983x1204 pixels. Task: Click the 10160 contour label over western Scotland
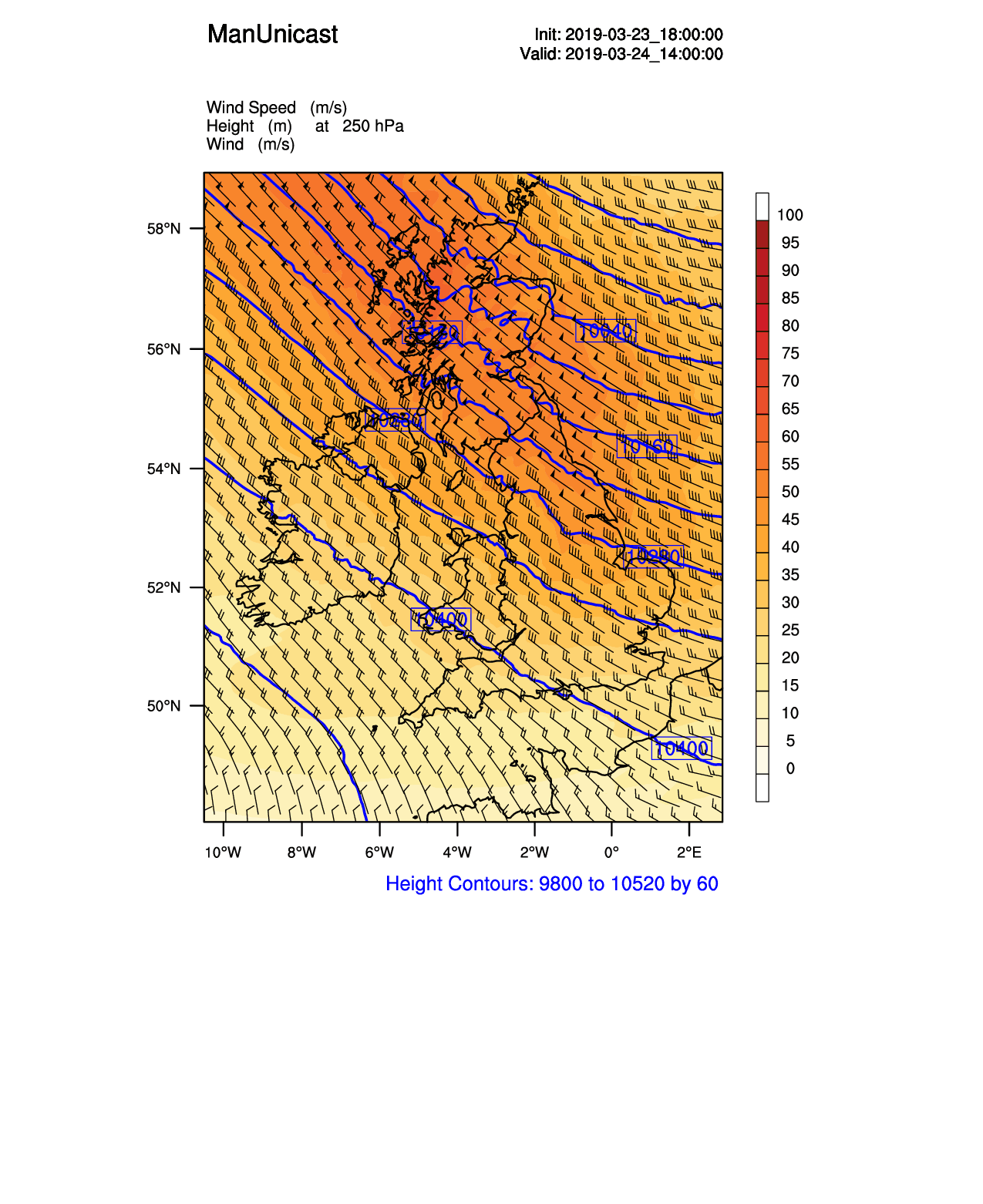[433, 333]
